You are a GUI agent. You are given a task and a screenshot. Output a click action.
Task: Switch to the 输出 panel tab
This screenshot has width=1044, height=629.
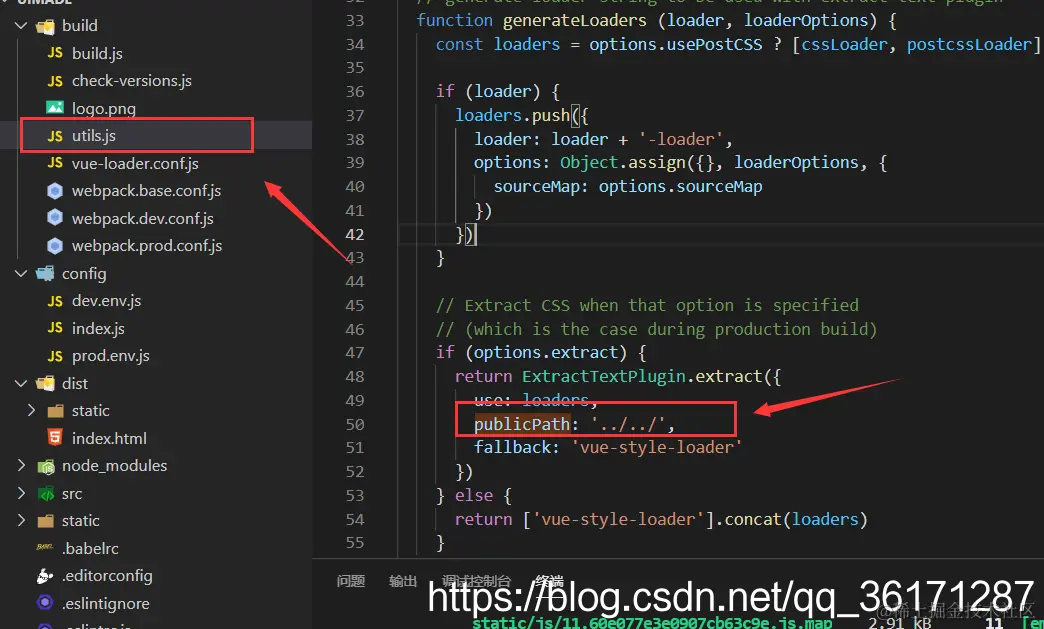403,581
